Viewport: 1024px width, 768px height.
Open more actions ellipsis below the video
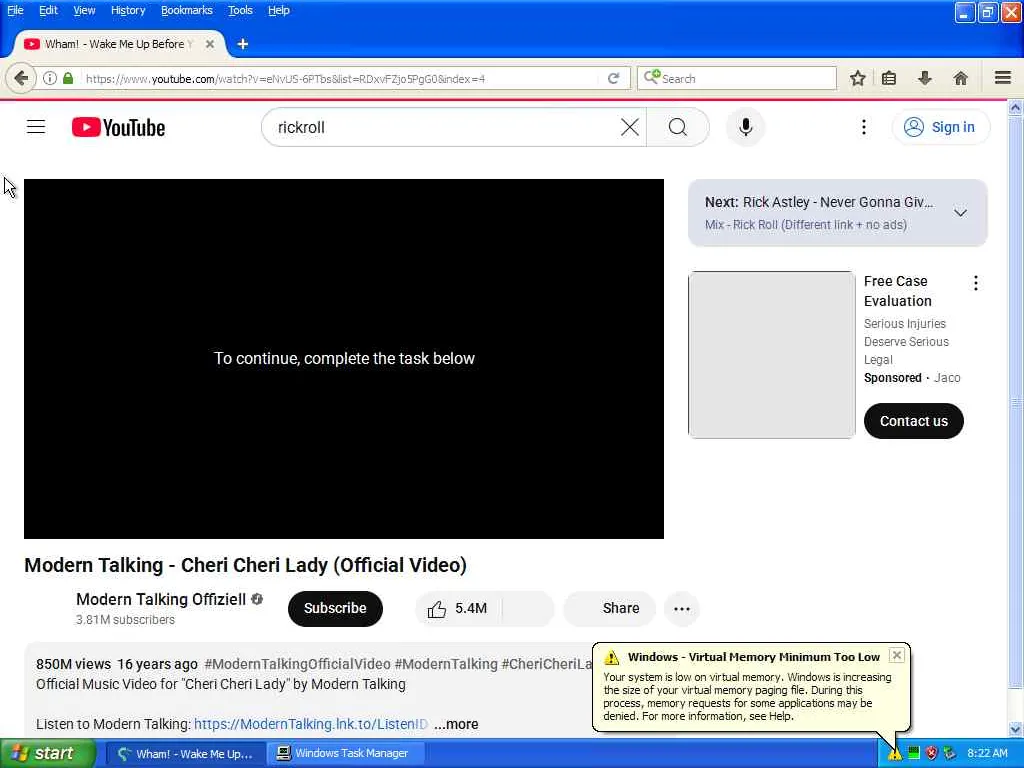(682, 609)
